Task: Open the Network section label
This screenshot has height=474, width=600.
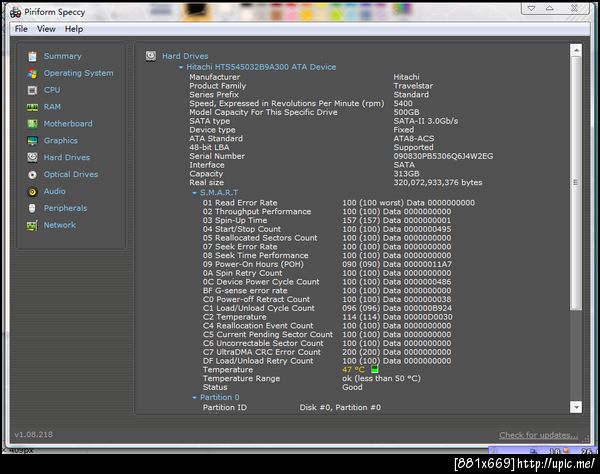Action: [x=60, y=225]
